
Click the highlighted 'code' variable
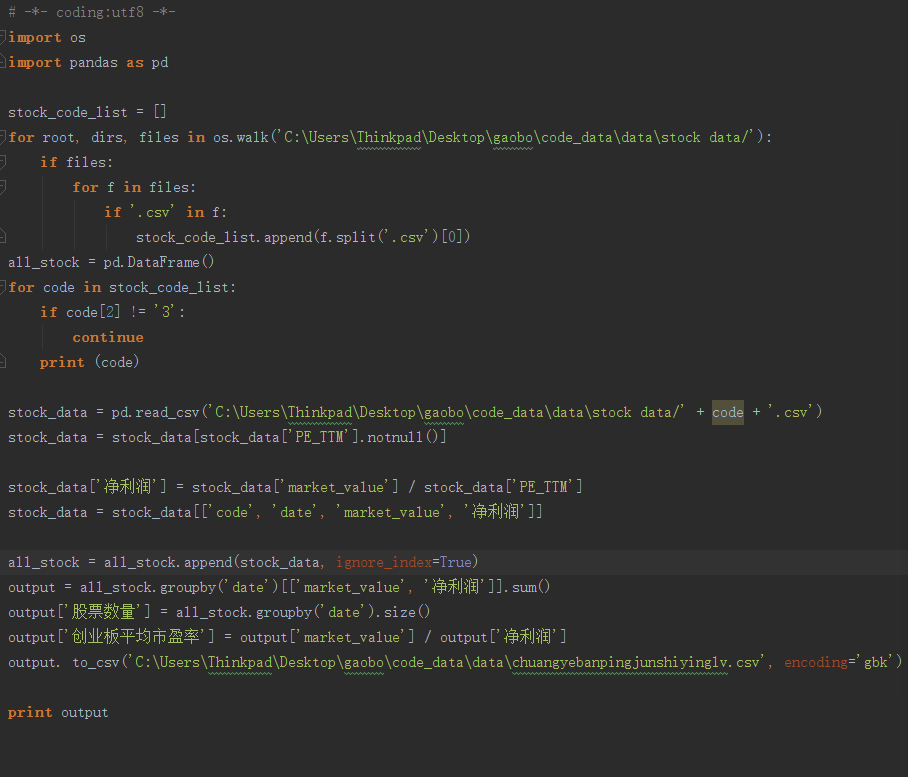(x=728, y=412)
